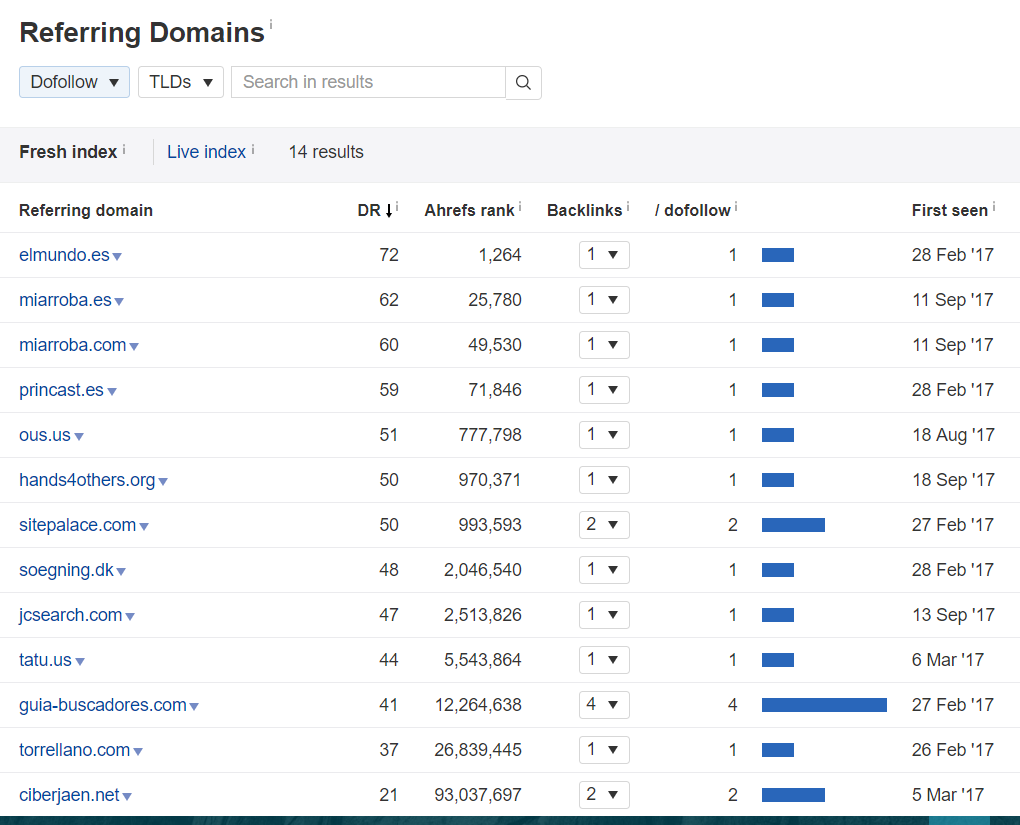Open info icon next to Ahrefs rank

click(x=520, y=207)
